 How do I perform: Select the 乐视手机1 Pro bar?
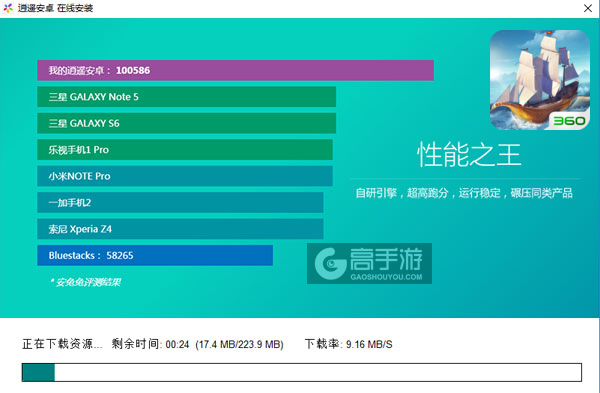(185, 150)
